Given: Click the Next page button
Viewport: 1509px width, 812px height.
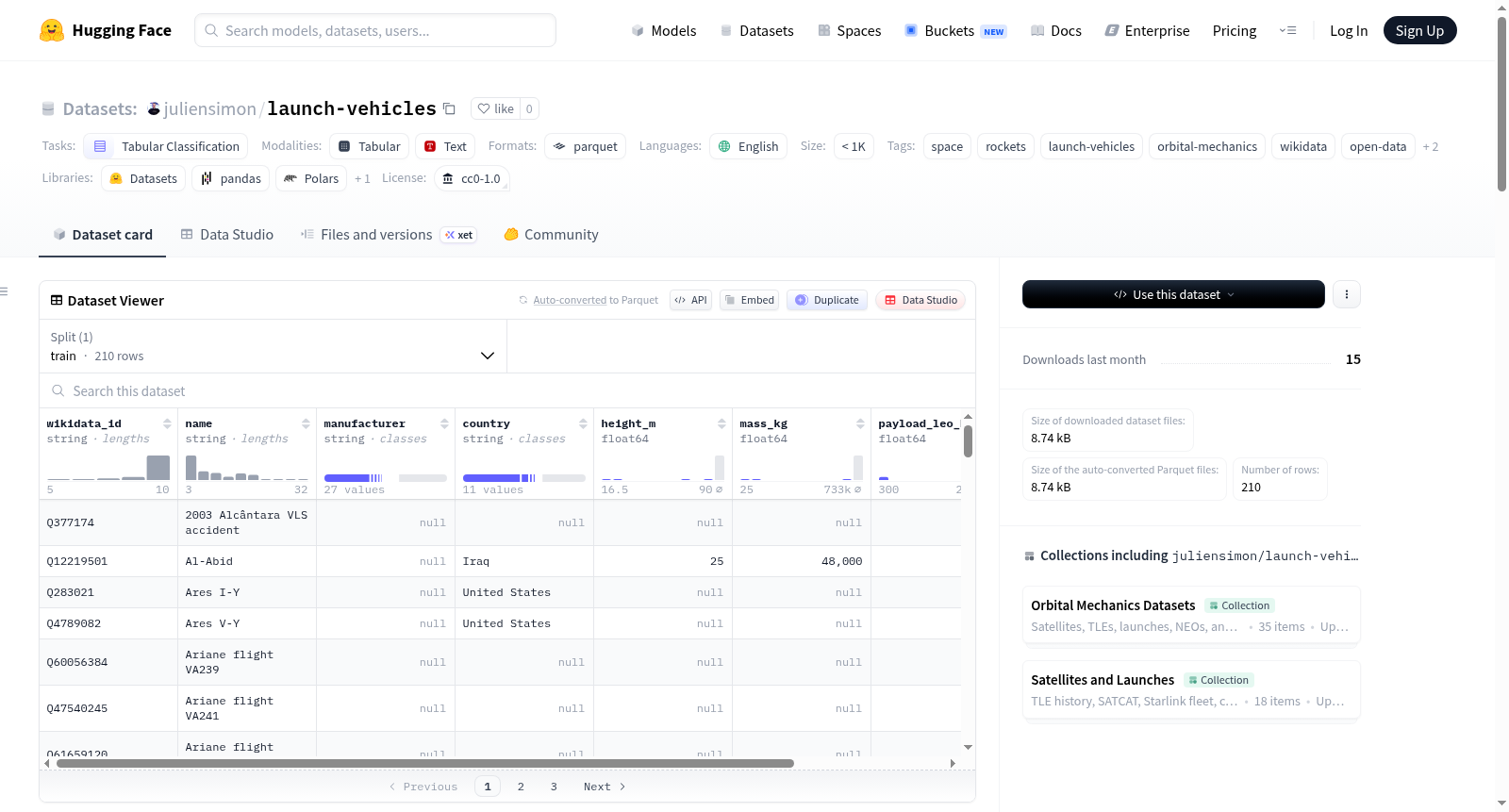Looking at the screenshot, I should (605, 787).
